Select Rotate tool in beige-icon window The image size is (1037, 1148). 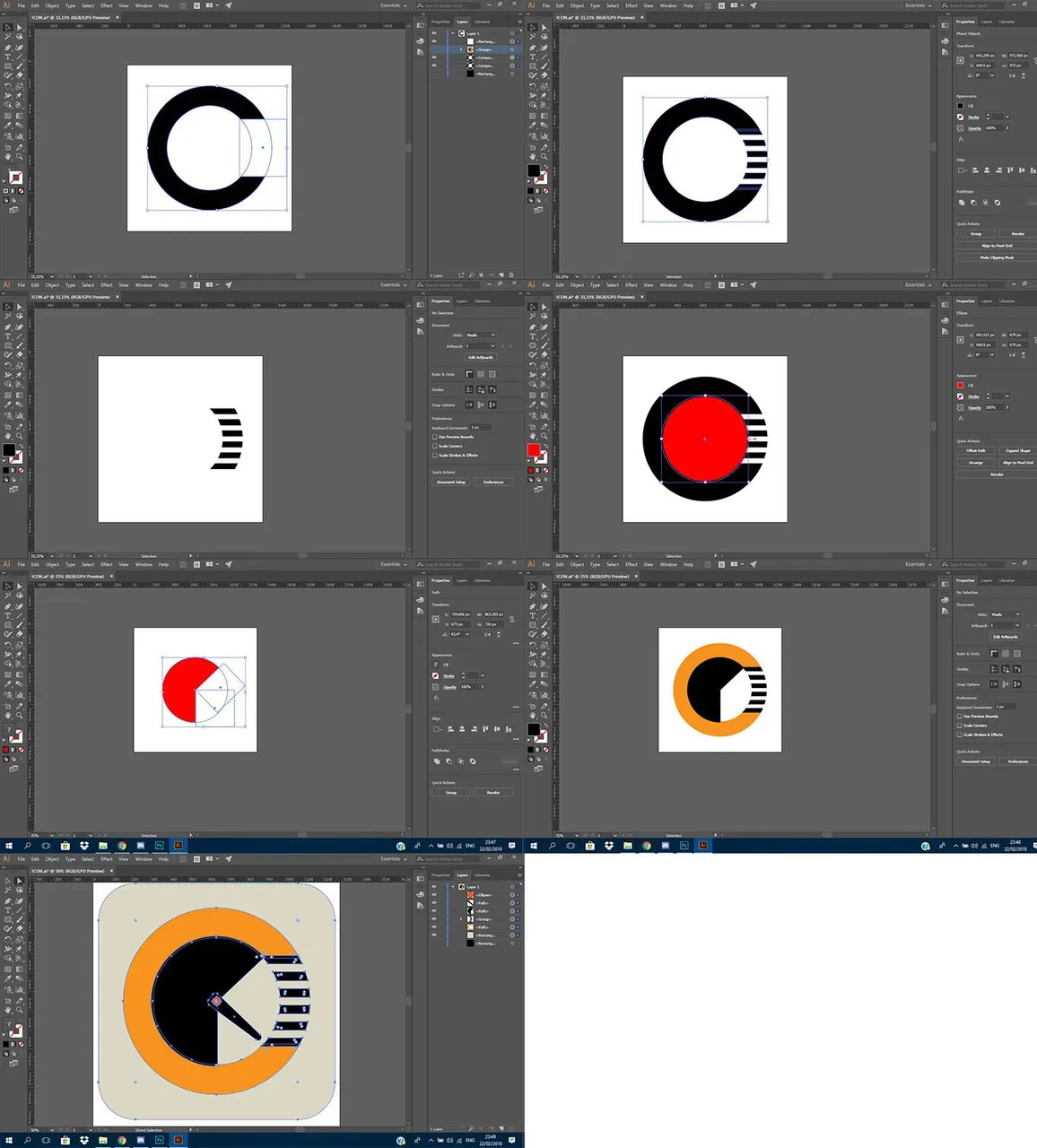tap(8, 940)
